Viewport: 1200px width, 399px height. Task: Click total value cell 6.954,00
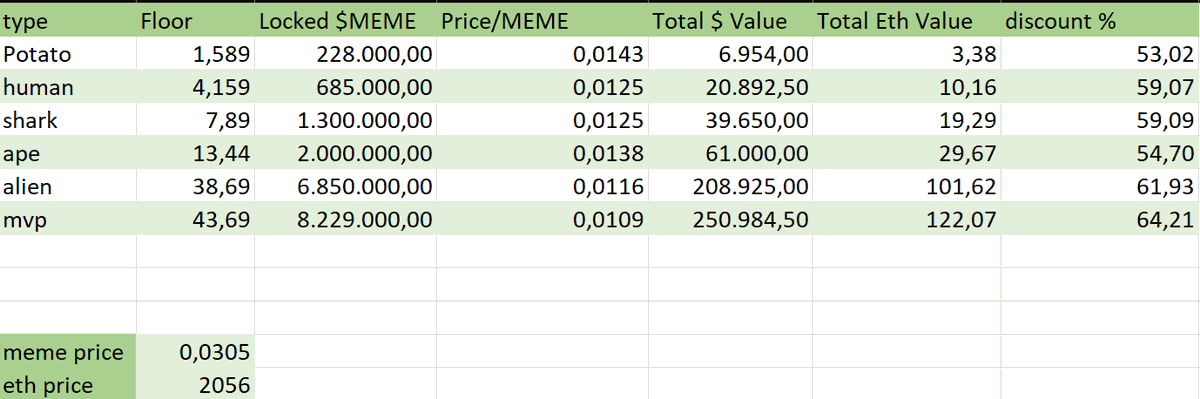(x=730, y=54)
